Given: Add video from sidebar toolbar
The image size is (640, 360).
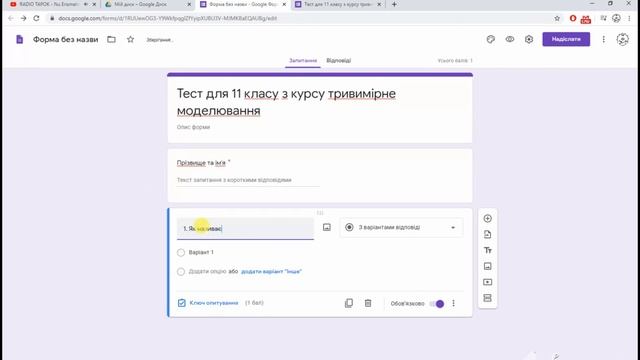Looking at the screenshot, I should tap(487, 282).
